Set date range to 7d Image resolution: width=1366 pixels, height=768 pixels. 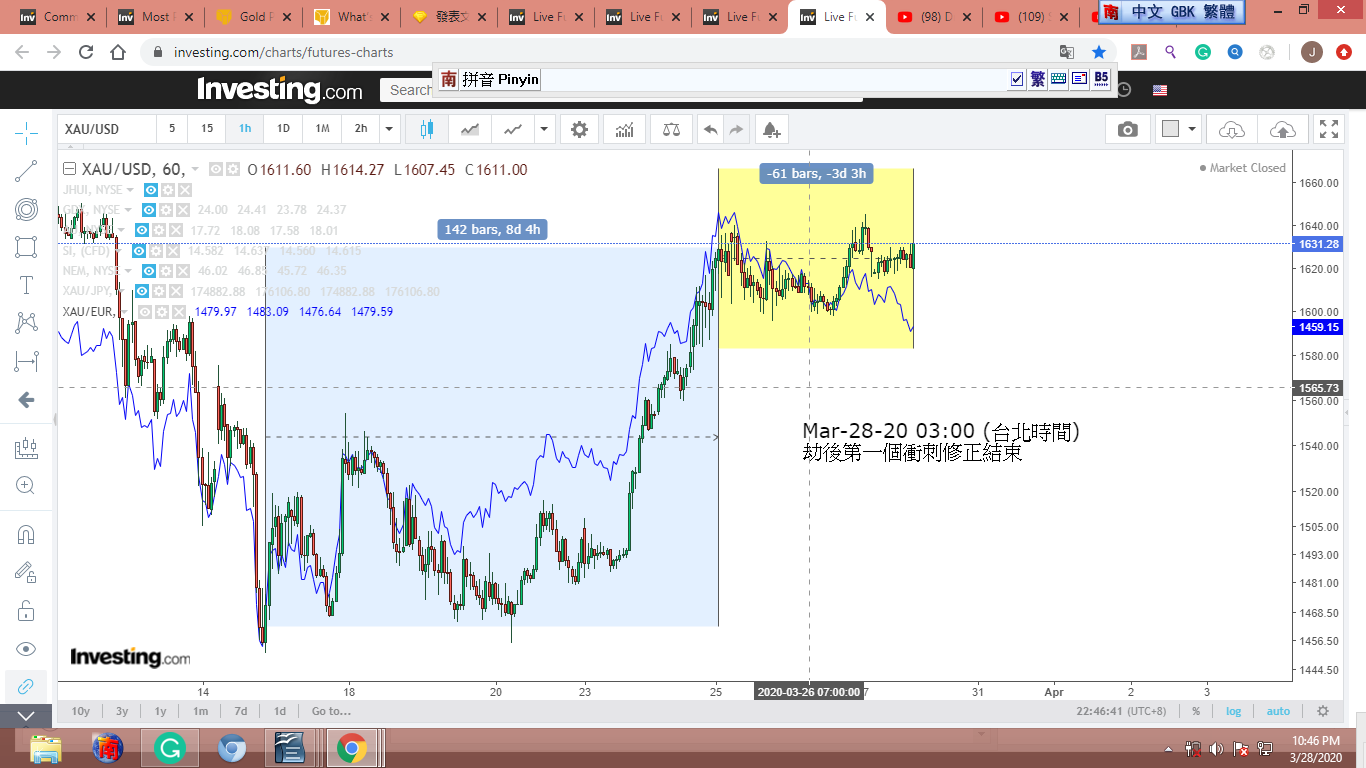click(241, 711)
